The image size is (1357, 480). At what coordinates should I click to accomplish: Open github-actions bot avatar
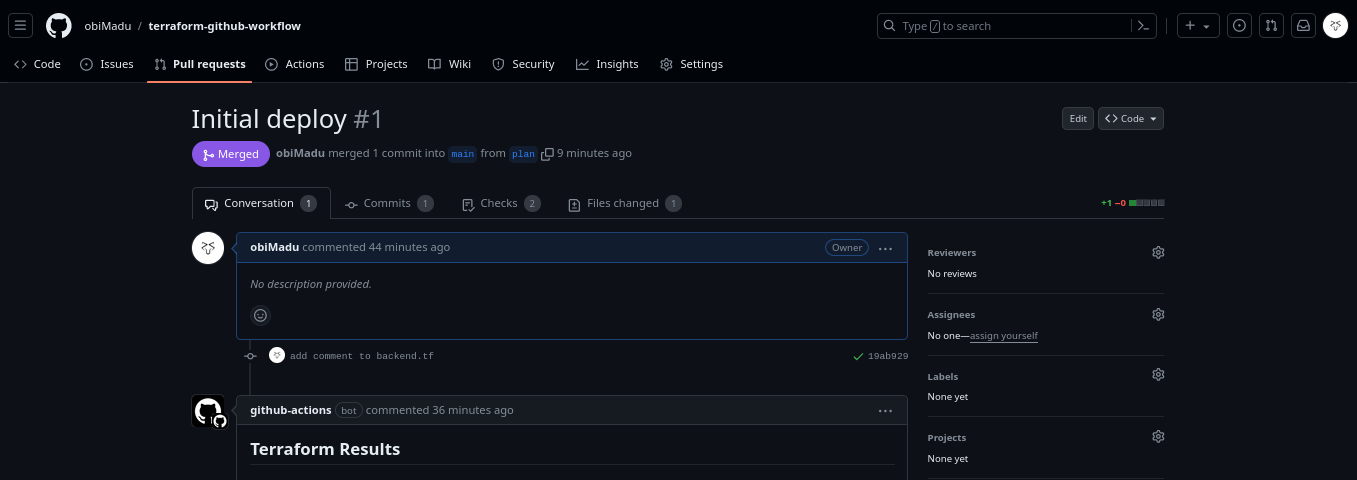click(208, 411)
